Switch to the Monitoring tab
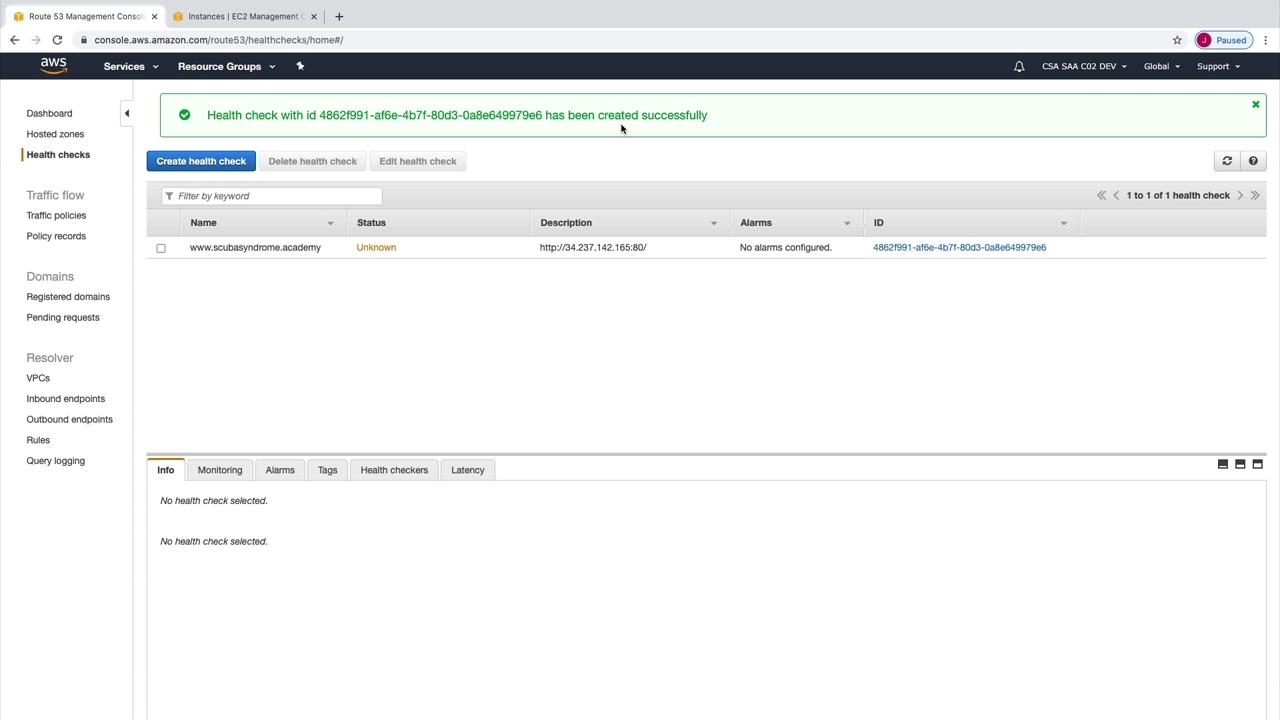The width and height of the screenshot is (1280, 720). click(x=220, y=470)
